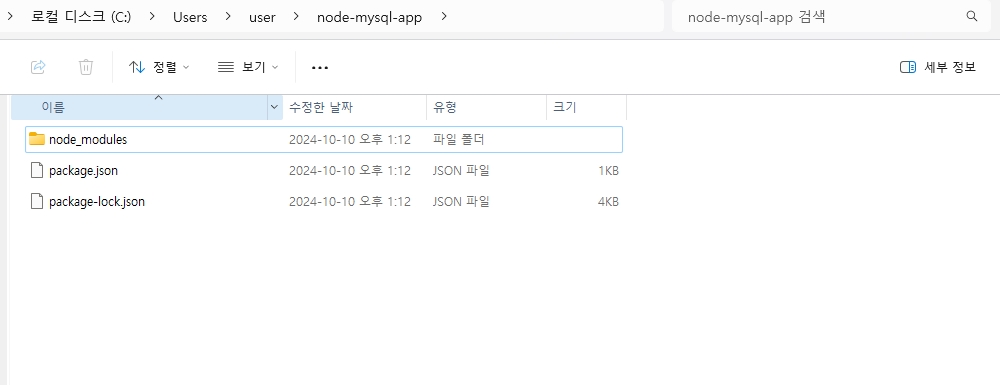
Task: Expand the 이름 column filter arrow
Action: (x=274, y=107)
